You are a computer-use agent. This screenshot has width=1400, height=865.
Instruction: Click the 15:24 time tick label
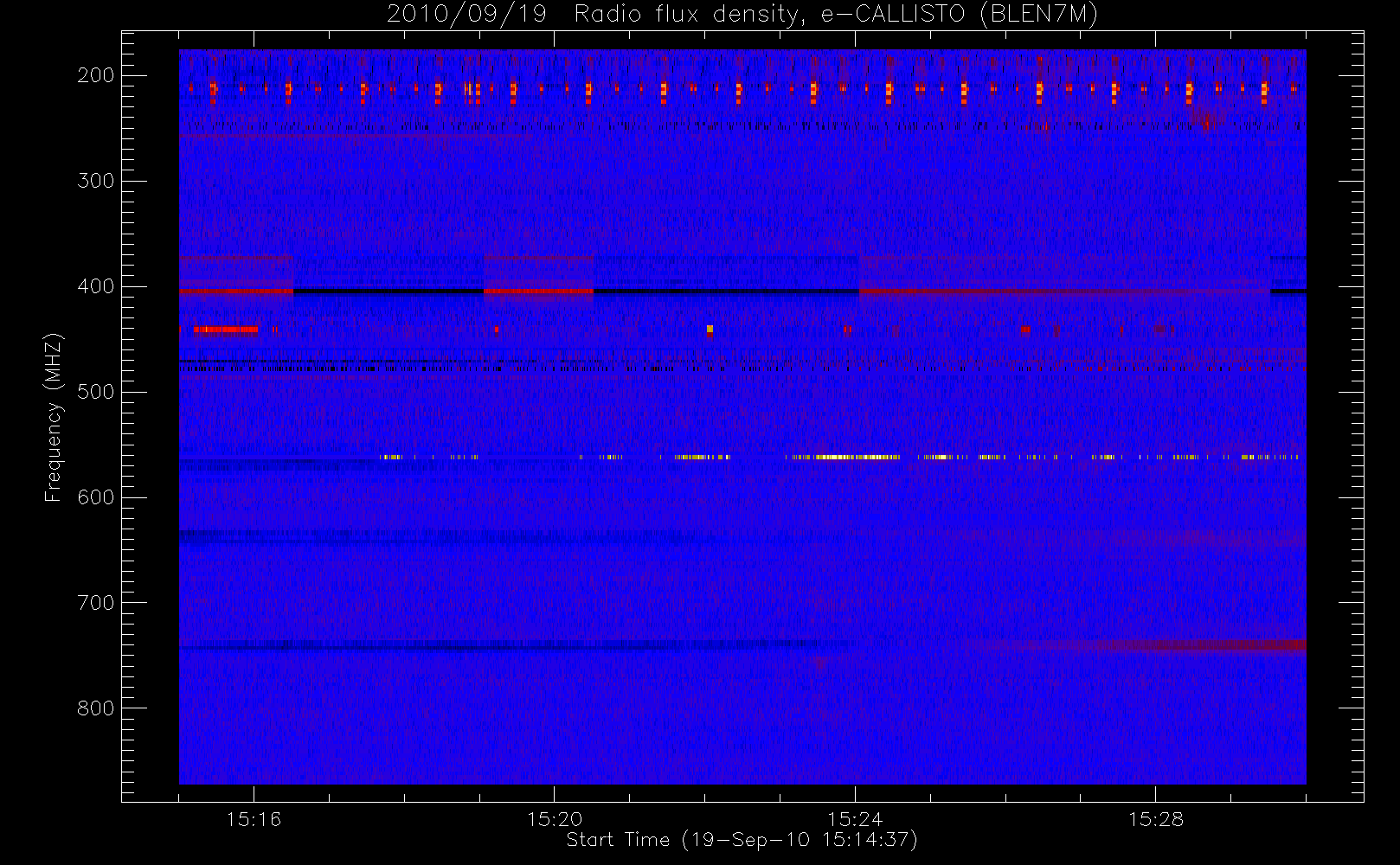(855, 819)
